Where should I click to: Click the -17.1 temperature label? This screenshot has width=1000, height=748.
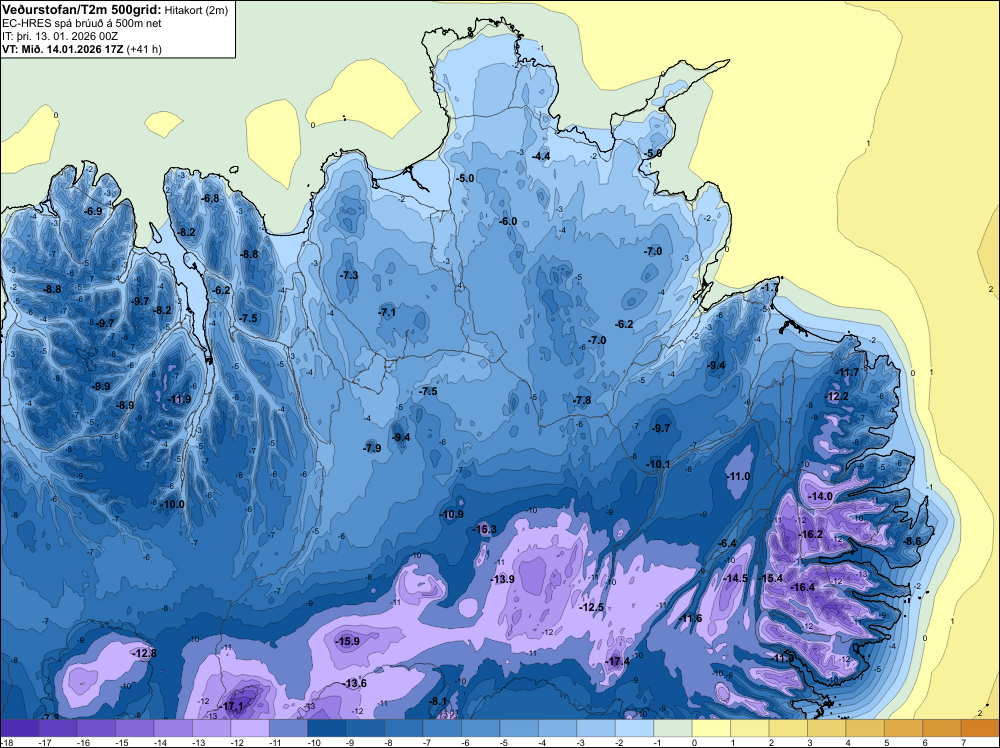(231, 707)
